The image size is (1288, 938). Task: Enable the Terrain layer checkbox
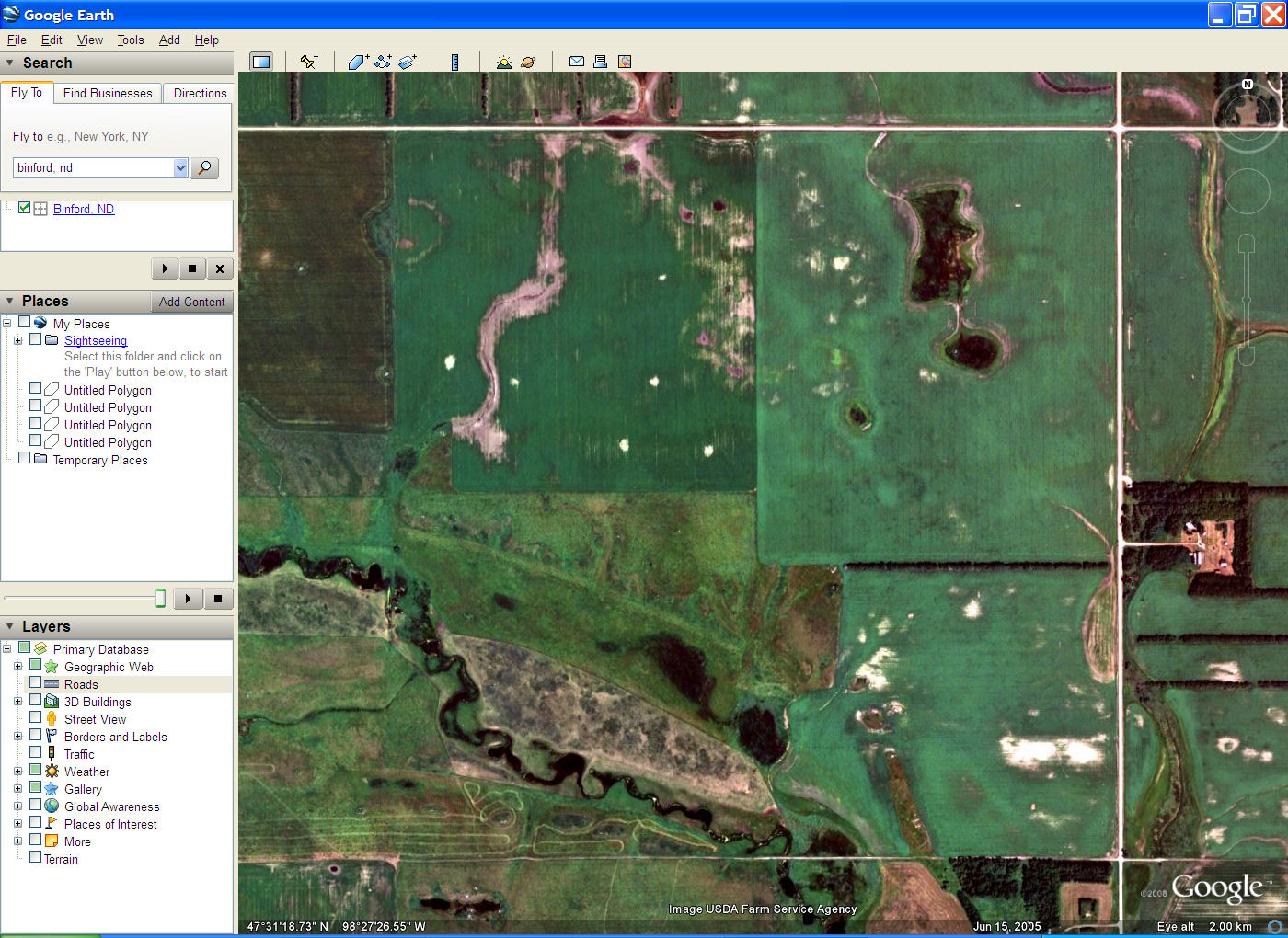tap(36, 858)
